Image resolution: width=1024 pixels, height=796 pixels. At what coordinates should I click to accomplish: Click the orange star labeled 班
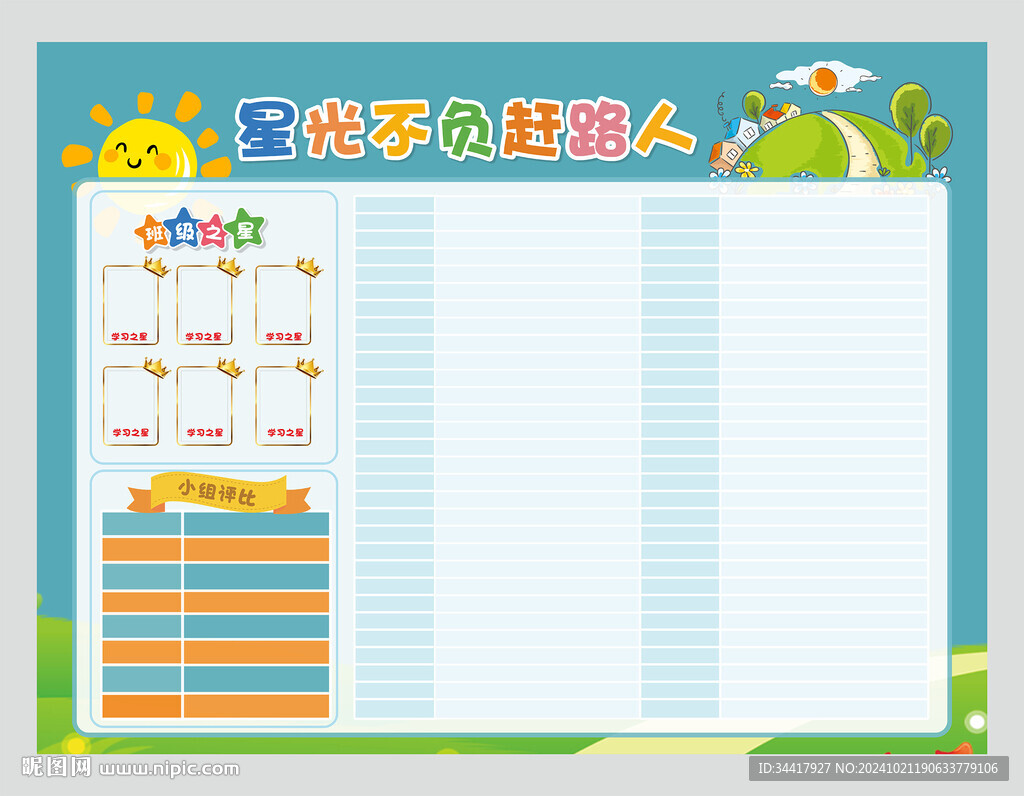pos(152,233)
